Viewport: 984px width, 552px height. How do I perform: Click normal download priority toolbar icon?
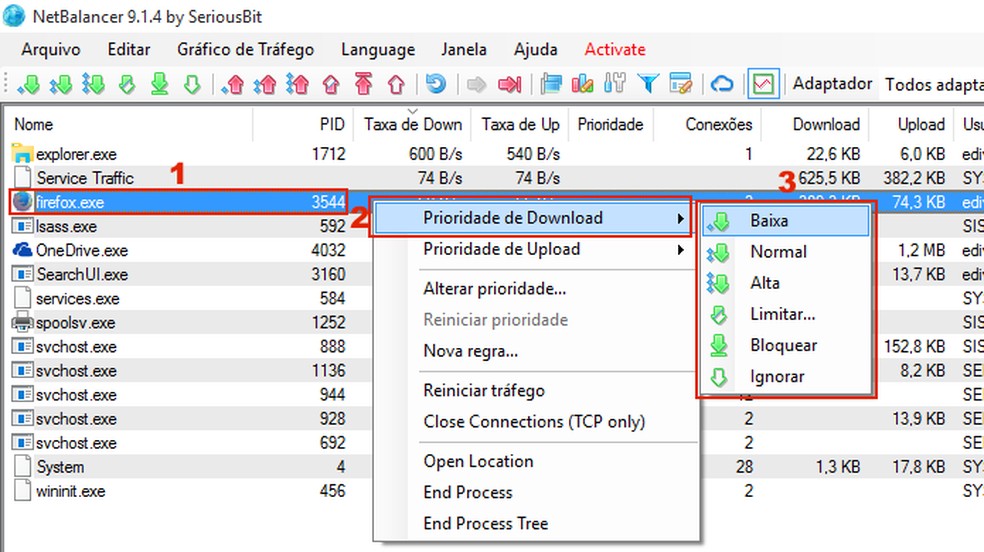click(62, 83)
